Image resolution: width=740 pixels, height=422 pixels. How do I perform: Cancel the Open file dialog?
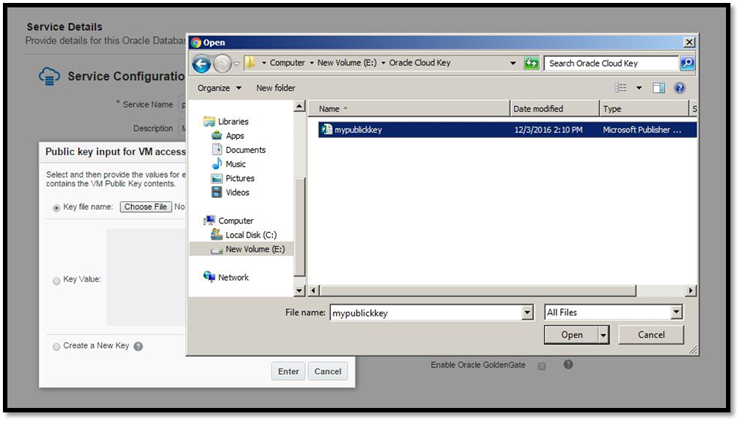coord(651,335)
